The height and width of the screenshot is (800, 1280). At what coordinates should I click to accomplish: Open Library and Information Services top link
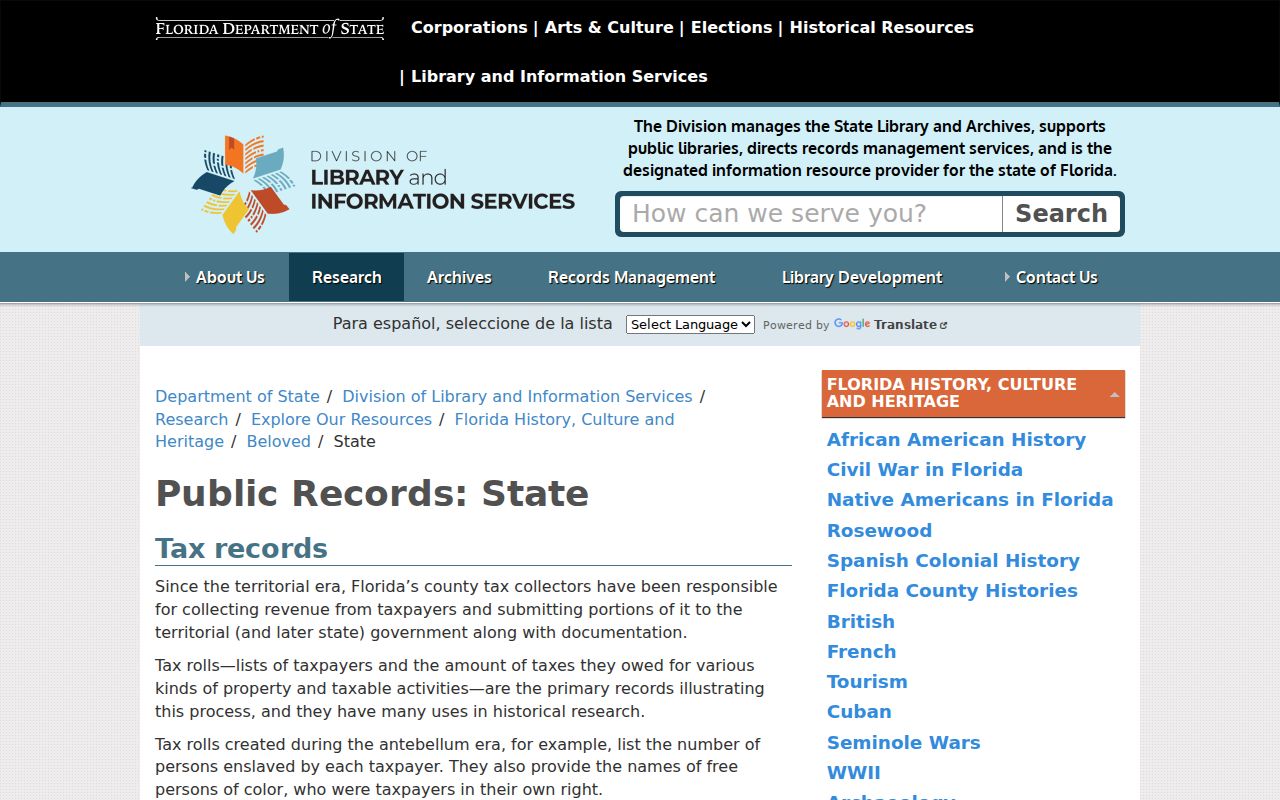[559, 76]
